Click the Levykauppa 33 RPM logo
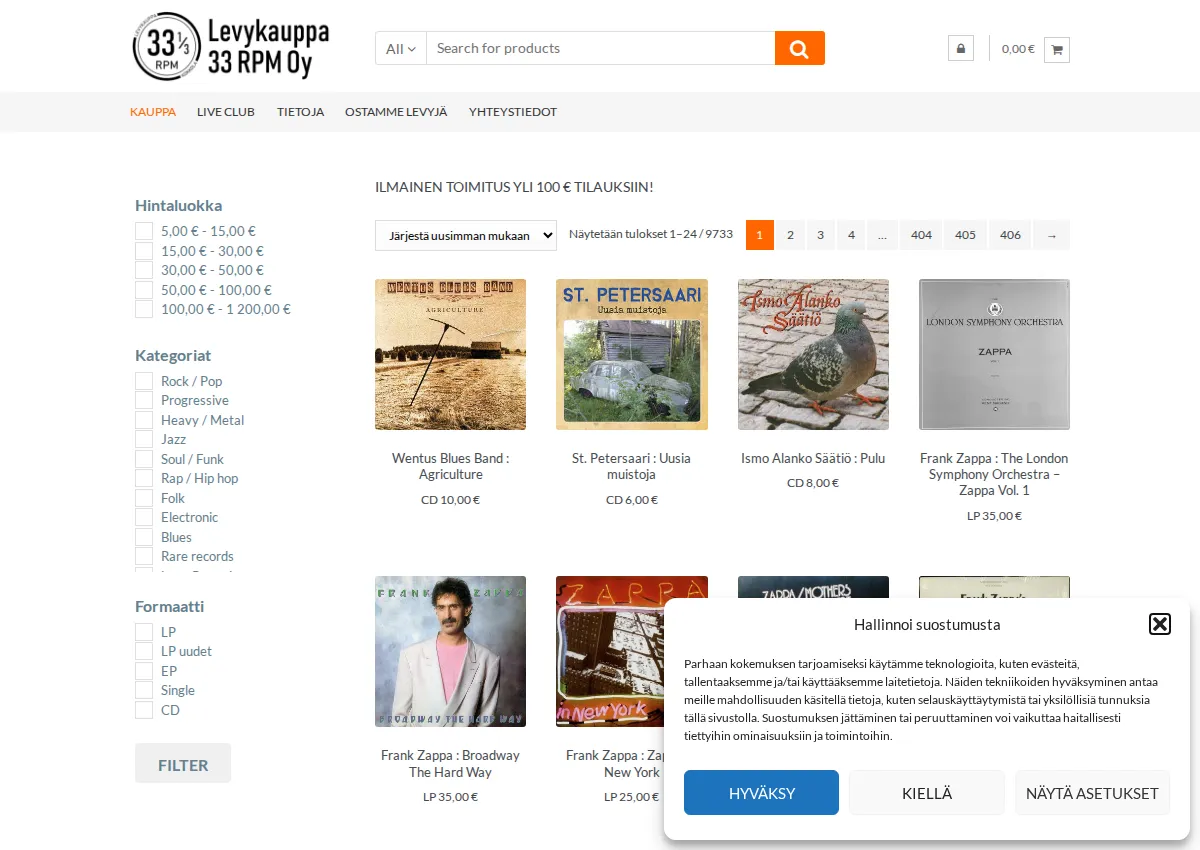The image size is (1200, 850). coord(231,47)
